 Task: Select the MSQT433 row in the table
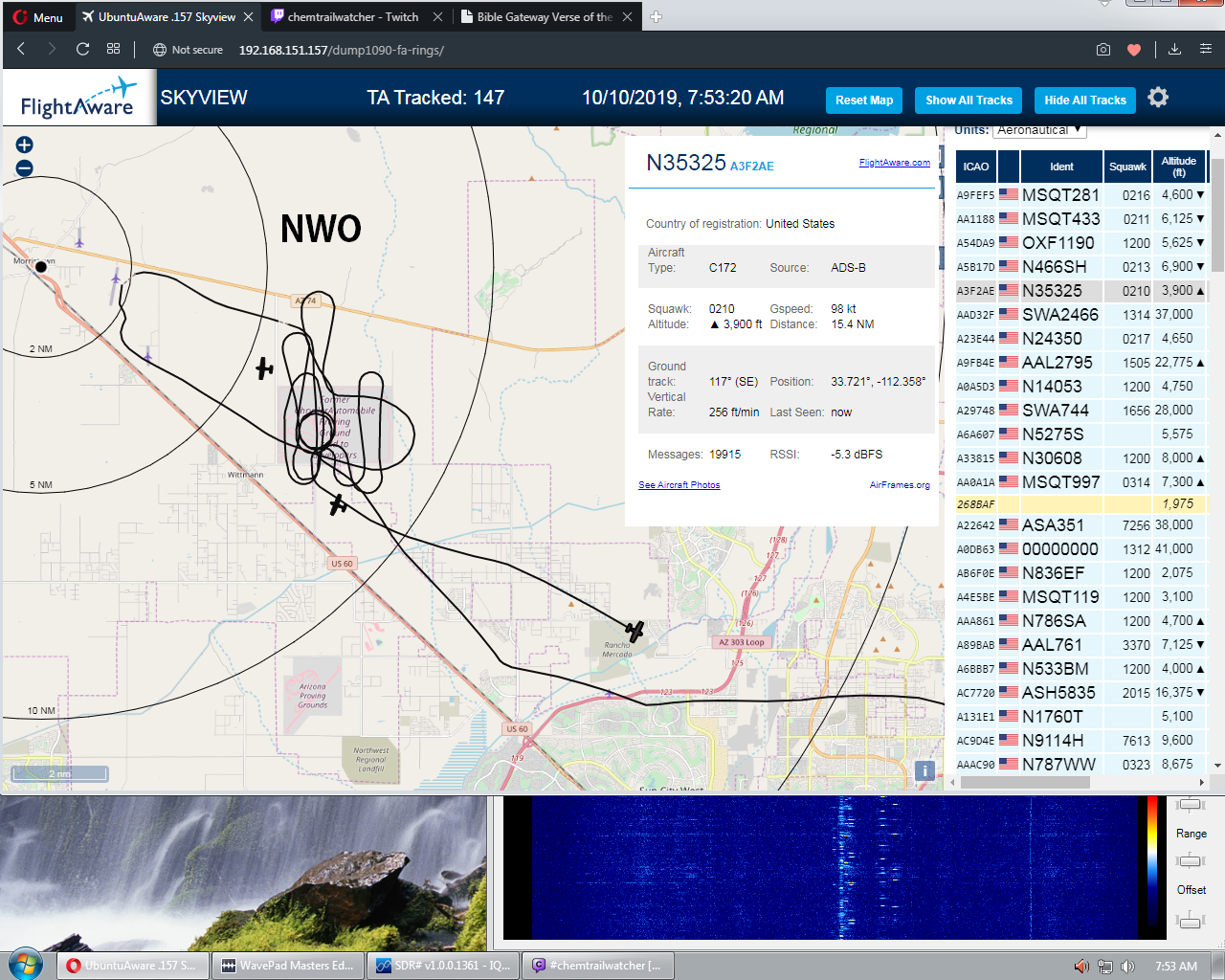tap(1081, 219)
